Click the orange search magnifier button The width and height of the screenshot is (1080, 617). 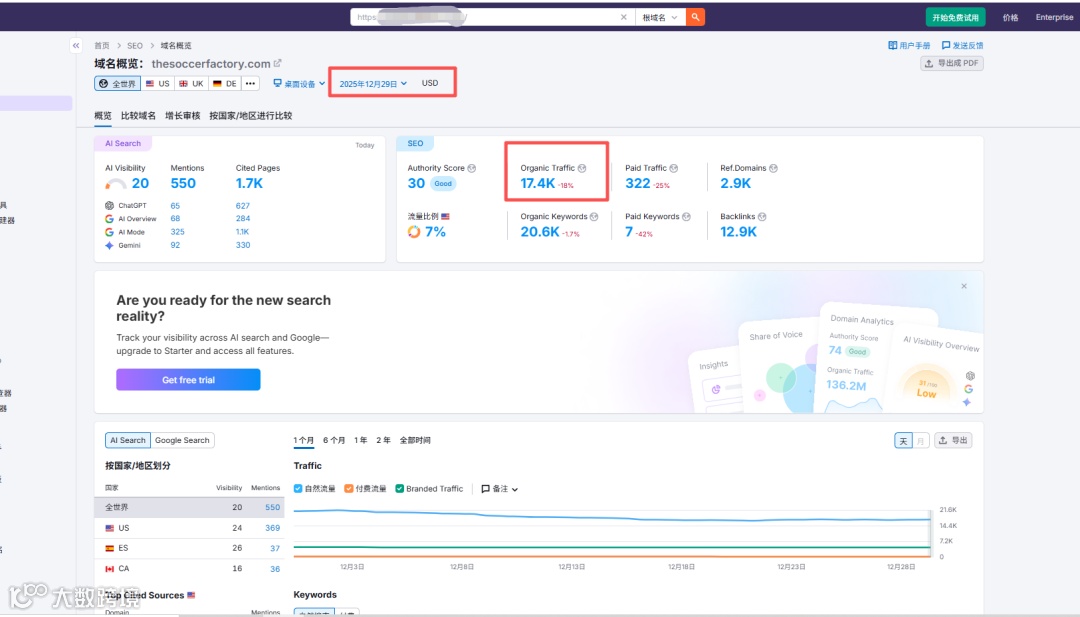click(x=695, y=17)
